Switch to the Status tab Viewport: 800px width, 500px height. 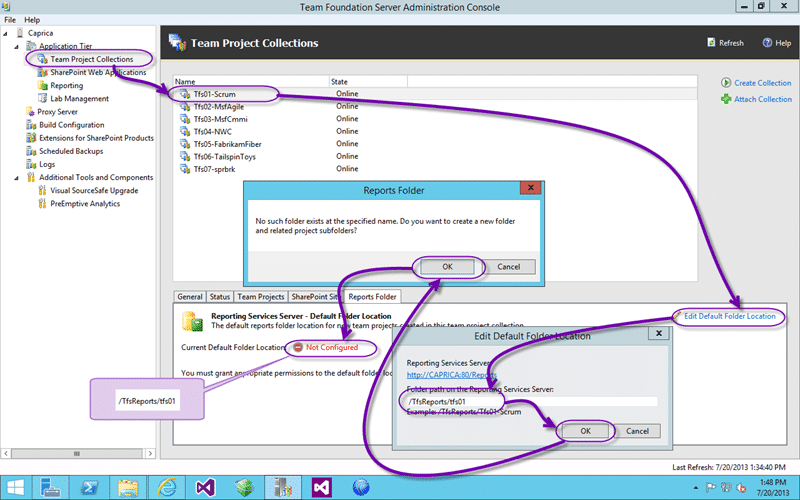[x=220, y=297]
